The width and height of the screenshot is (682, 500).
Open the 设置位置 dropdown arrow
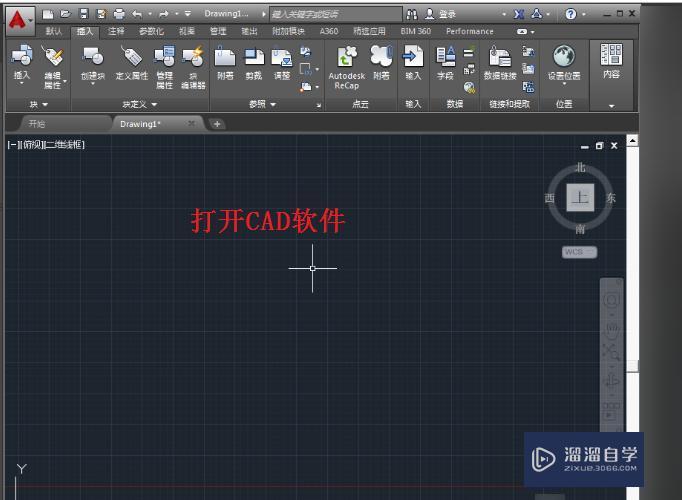tap(564, 83)
